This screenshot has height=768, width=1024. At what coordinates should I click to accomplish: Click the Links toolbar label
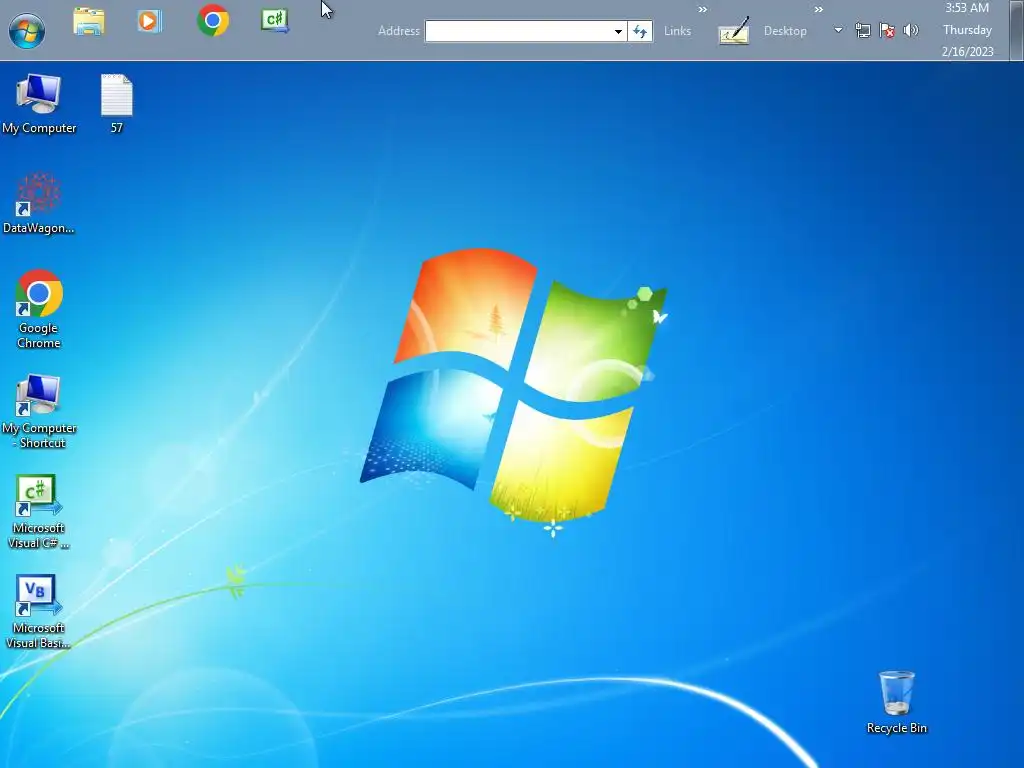pyautogui.click(x=677, y=31)
